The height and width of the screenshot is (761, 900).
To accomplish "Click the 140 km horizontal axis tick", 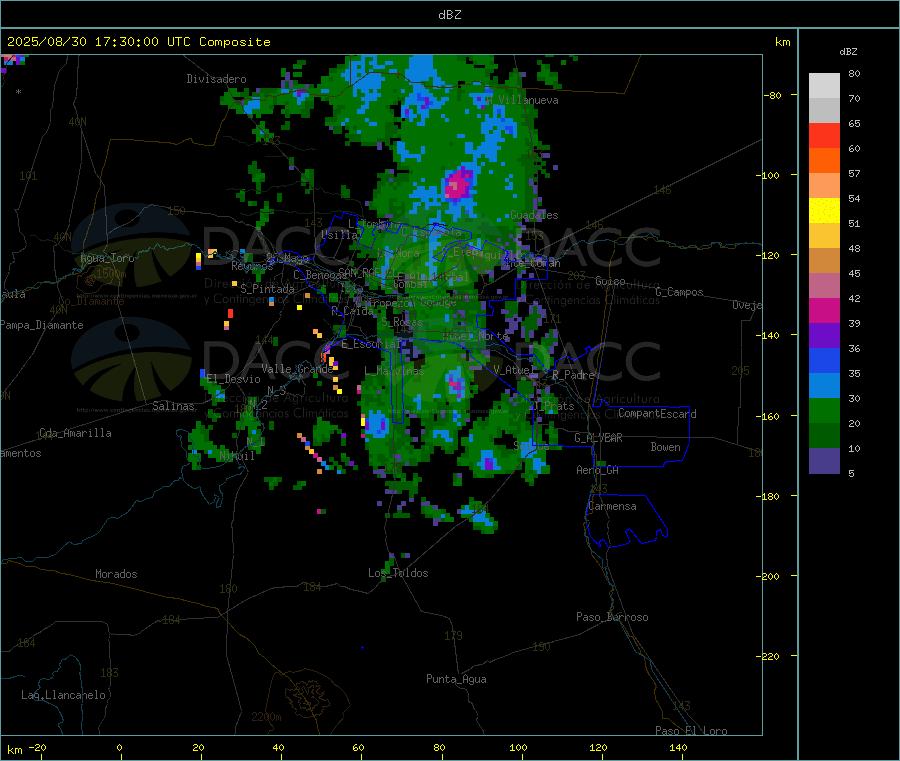I will 678,747.
